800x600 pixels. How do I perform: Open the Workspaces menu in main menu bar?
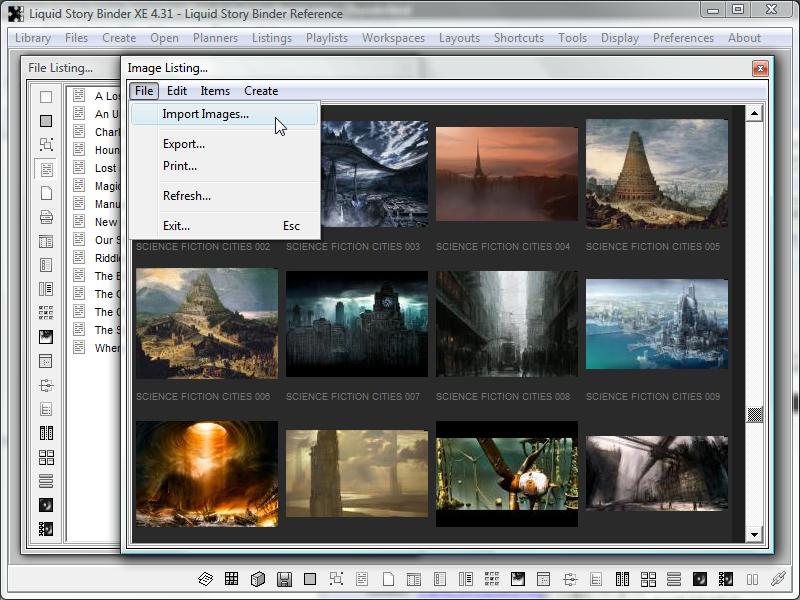coord(393,38)
